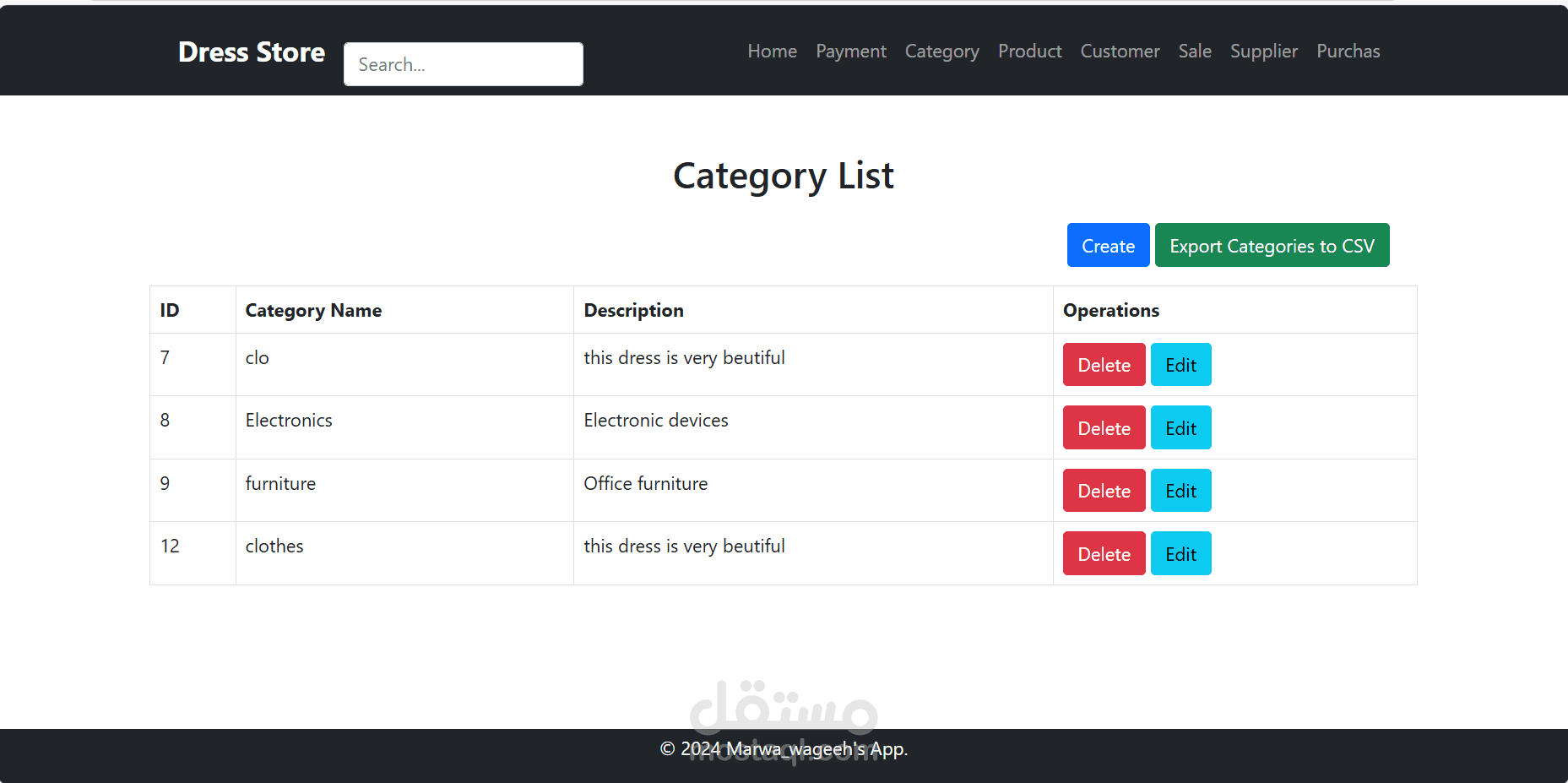
Task: Click the Search input field
Action: click(463, 64)
